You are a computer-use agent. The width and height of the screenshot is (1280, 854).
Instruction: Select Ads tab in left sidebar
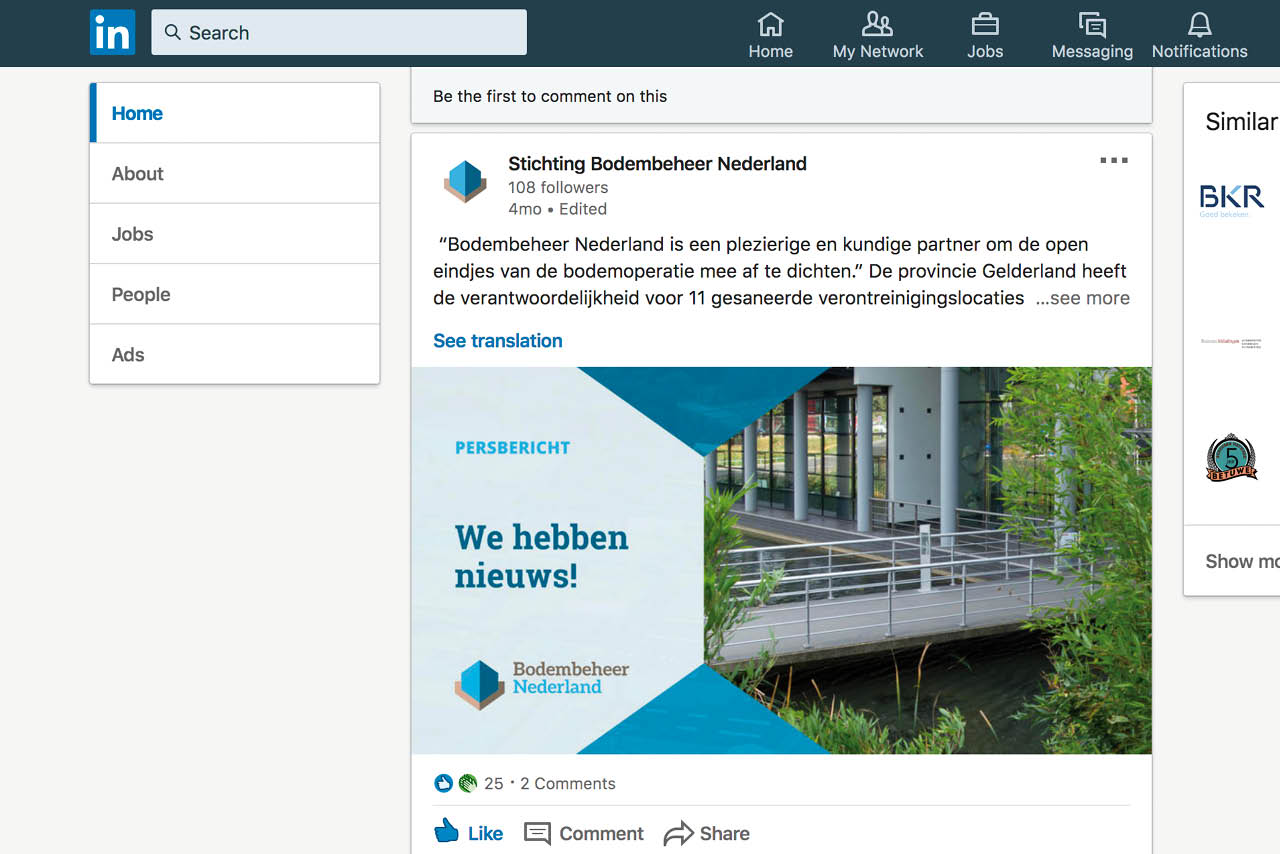pyautogui.click(x=234, y=354)
